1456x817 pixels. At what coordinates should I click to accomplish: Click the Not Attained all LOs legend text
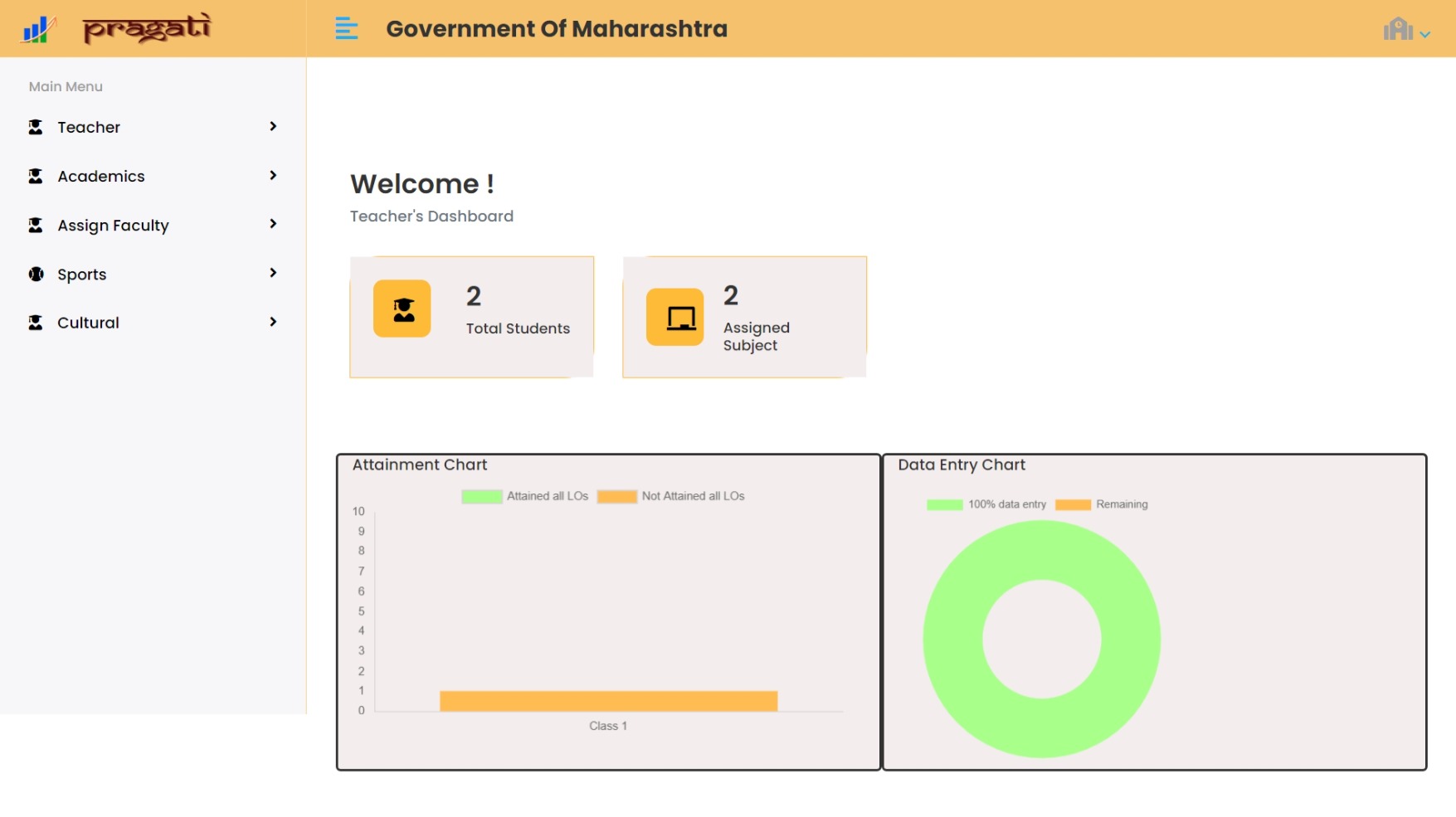point(694,496)
